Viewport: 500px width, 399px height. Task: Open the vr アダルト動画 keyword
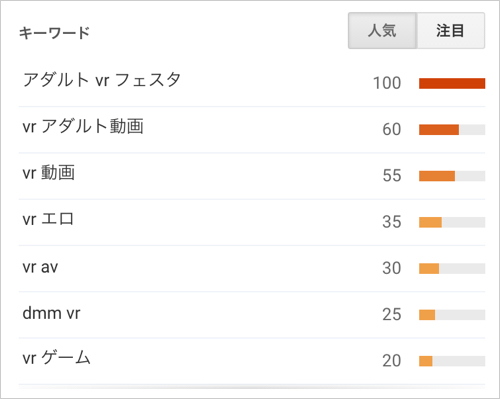(x=83, y=127)
